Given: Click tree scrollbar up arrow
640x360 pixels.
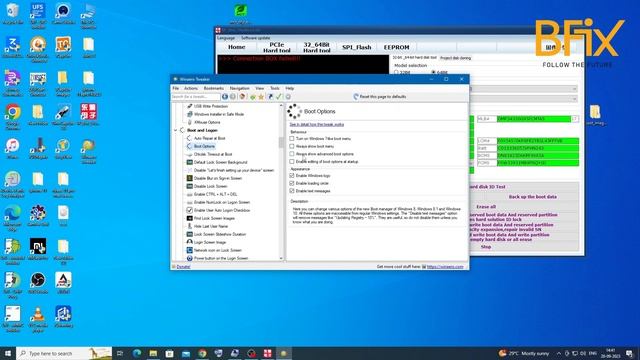Looking at the screenshot, I should (x=281, y=106).
